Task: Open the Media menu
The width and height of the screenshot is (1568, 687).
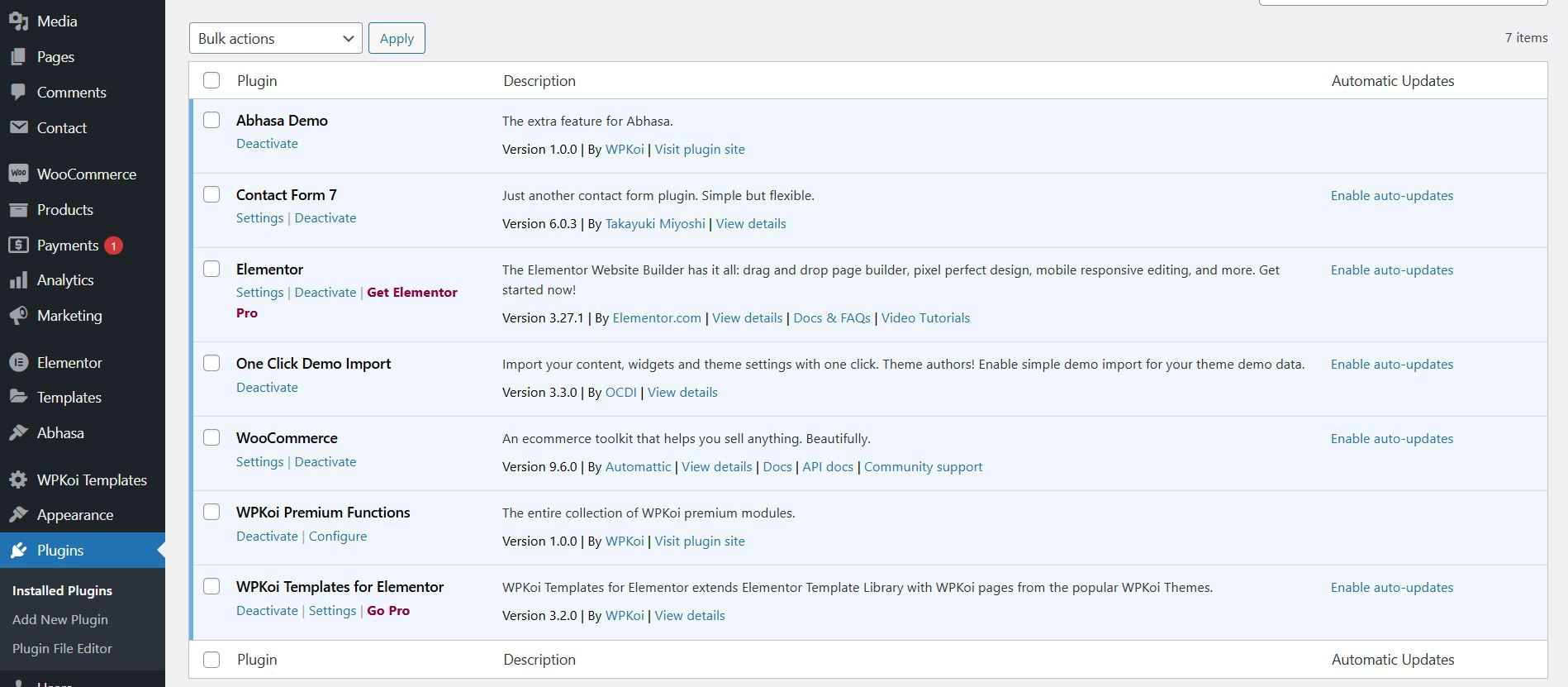Action: [57, 21]
